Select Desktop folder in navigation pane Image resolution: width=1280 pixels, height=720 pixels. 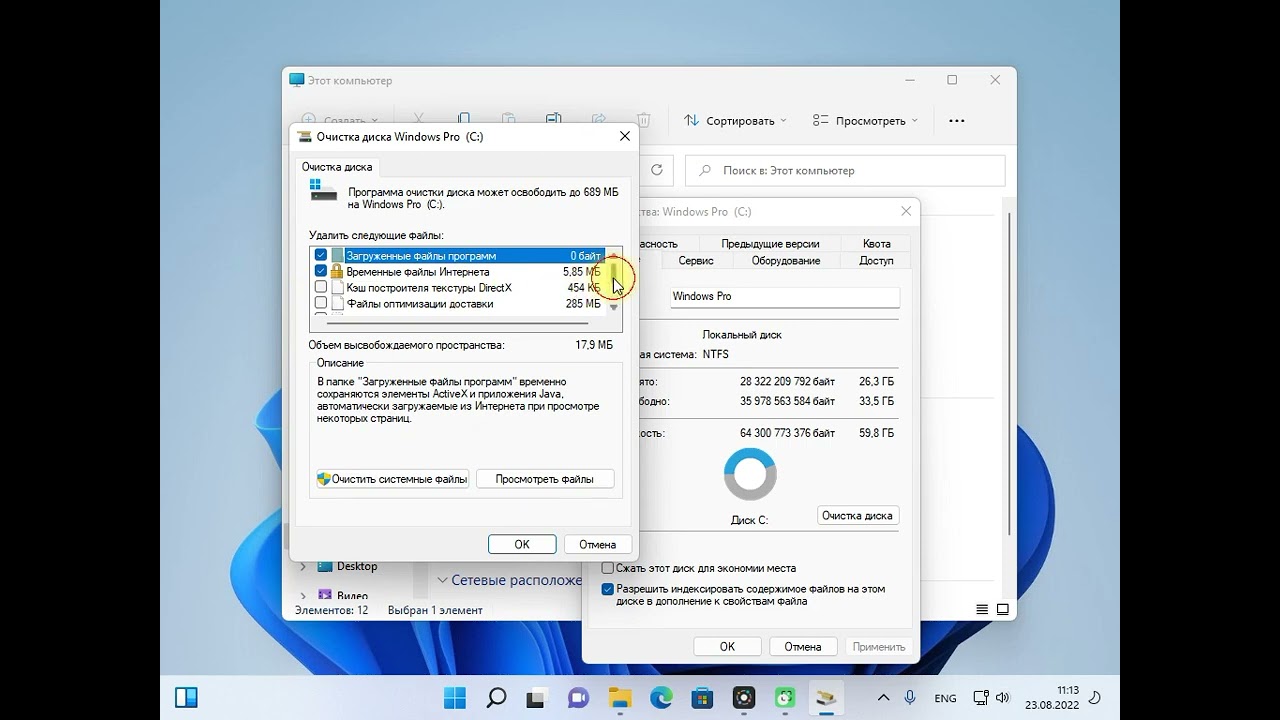click(x=357, y=567)
